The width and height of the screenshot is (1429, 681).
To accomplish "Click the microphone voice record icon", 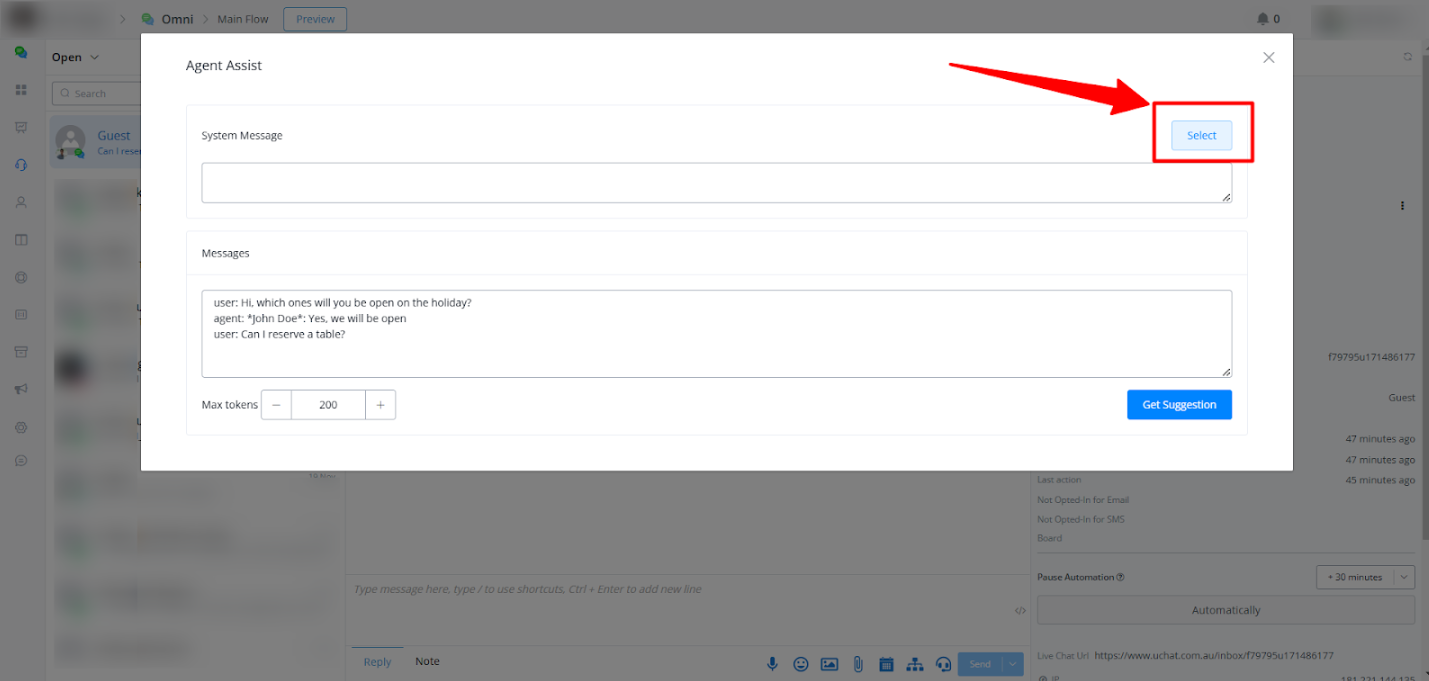I will (x=772, y=664).
